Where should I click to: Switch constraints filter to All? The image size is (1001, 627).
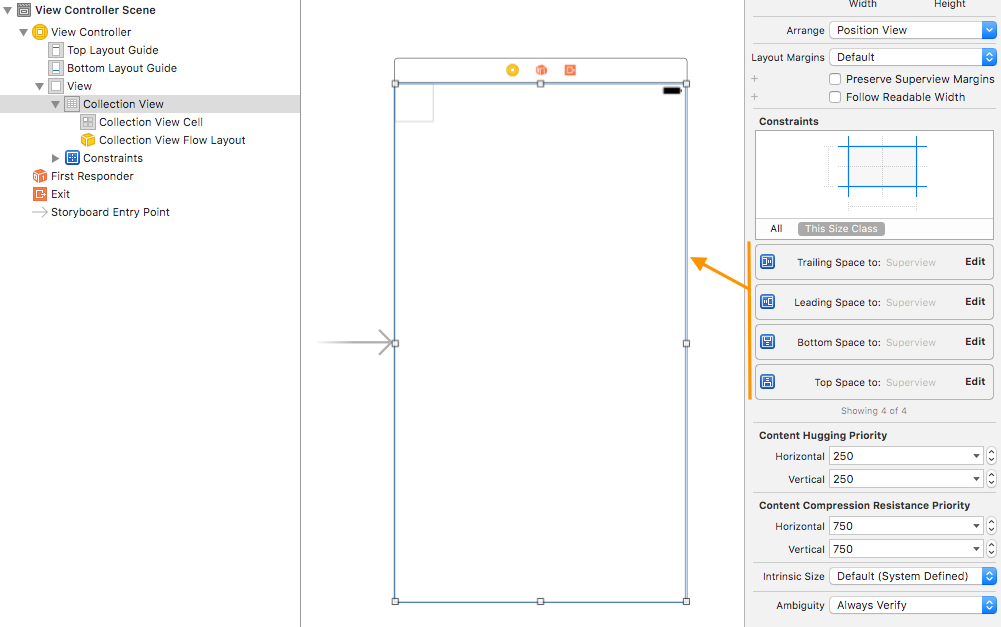coord(776,229)
